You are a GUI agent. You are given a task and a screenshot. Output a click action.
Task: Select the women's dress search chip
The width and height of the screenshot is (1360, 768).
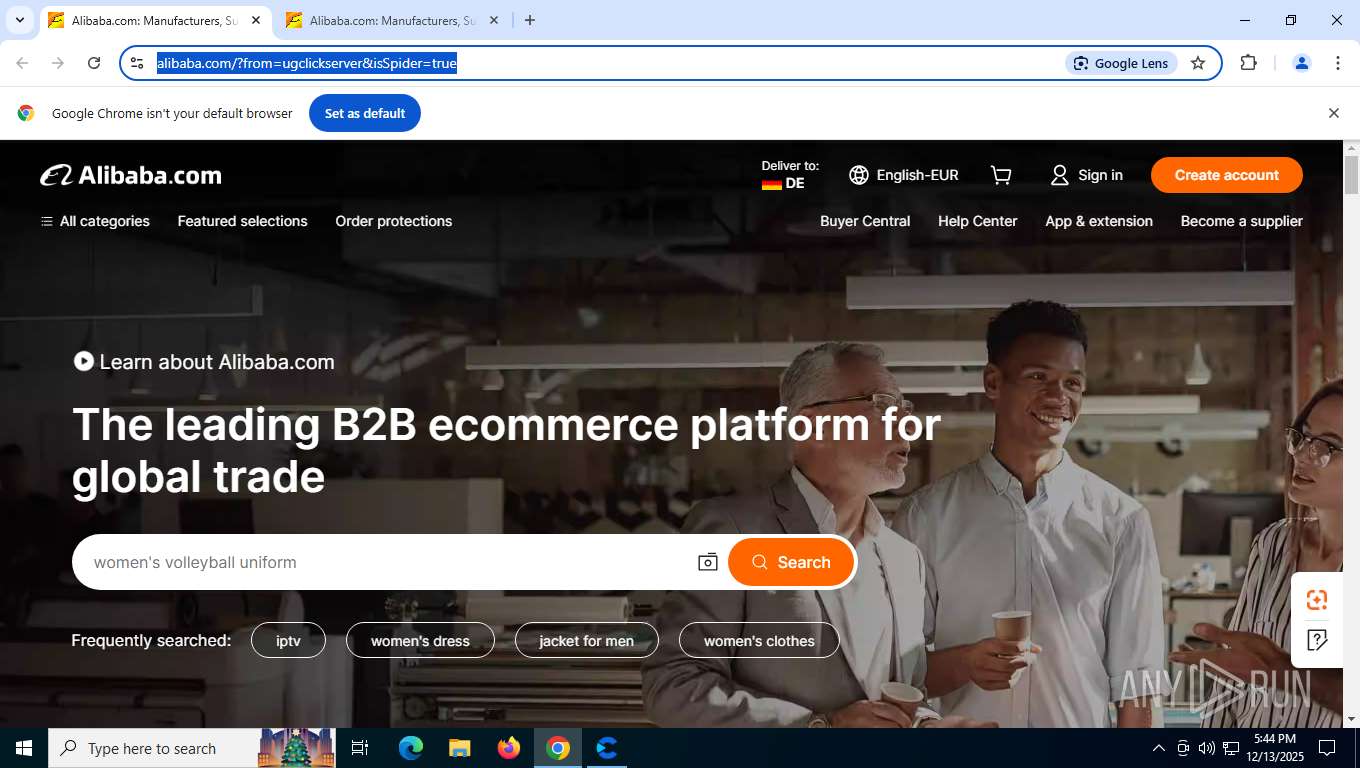[x=420, y=640]
